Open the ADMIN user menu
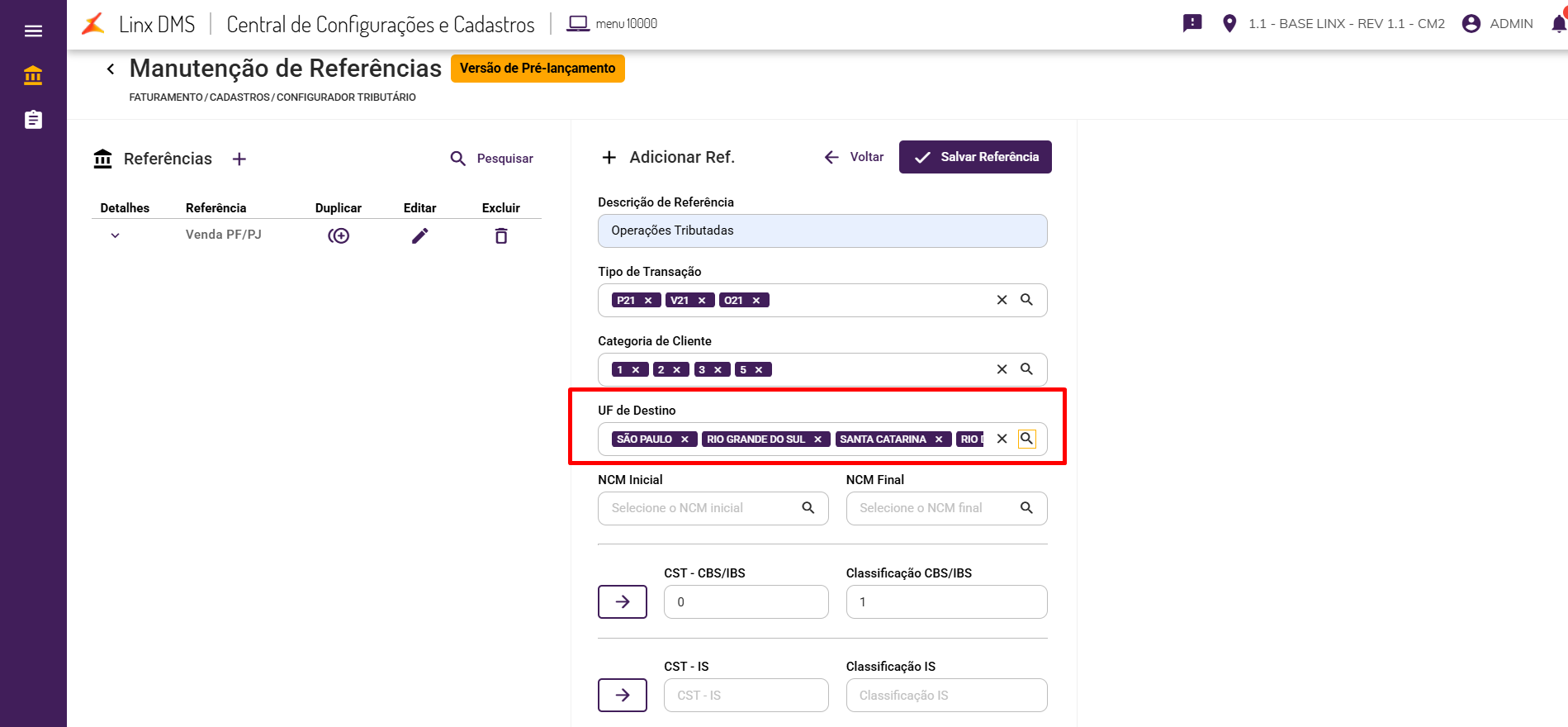The width and height of the screenshot is (1568, 727). 1497,24
